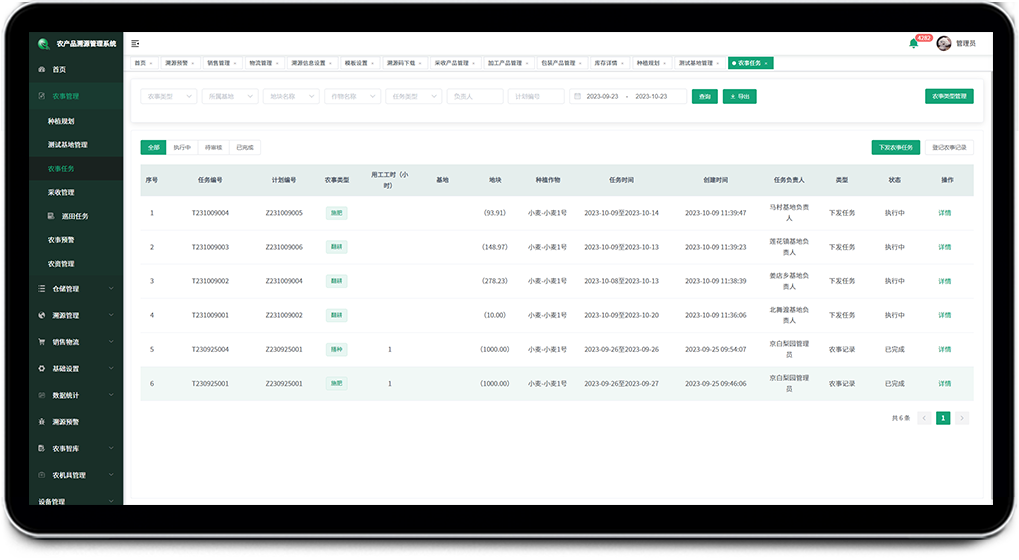Expand 数据统计 using its chevron arrow
The image size is (1019, 560).
click(111, 395)
